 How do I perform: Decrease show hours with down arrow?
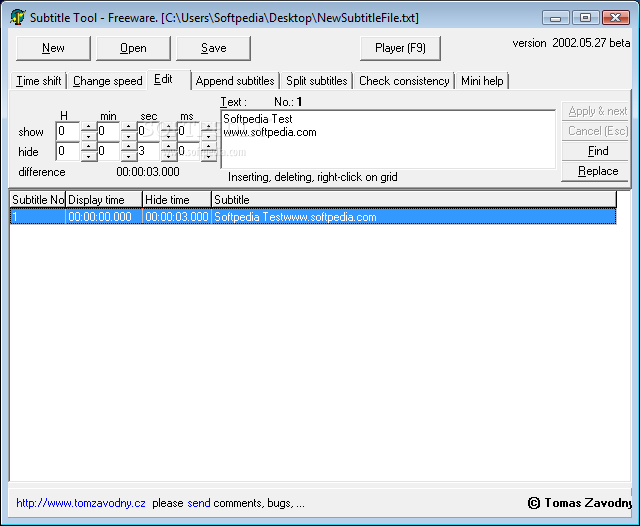(x=89, y=136)
